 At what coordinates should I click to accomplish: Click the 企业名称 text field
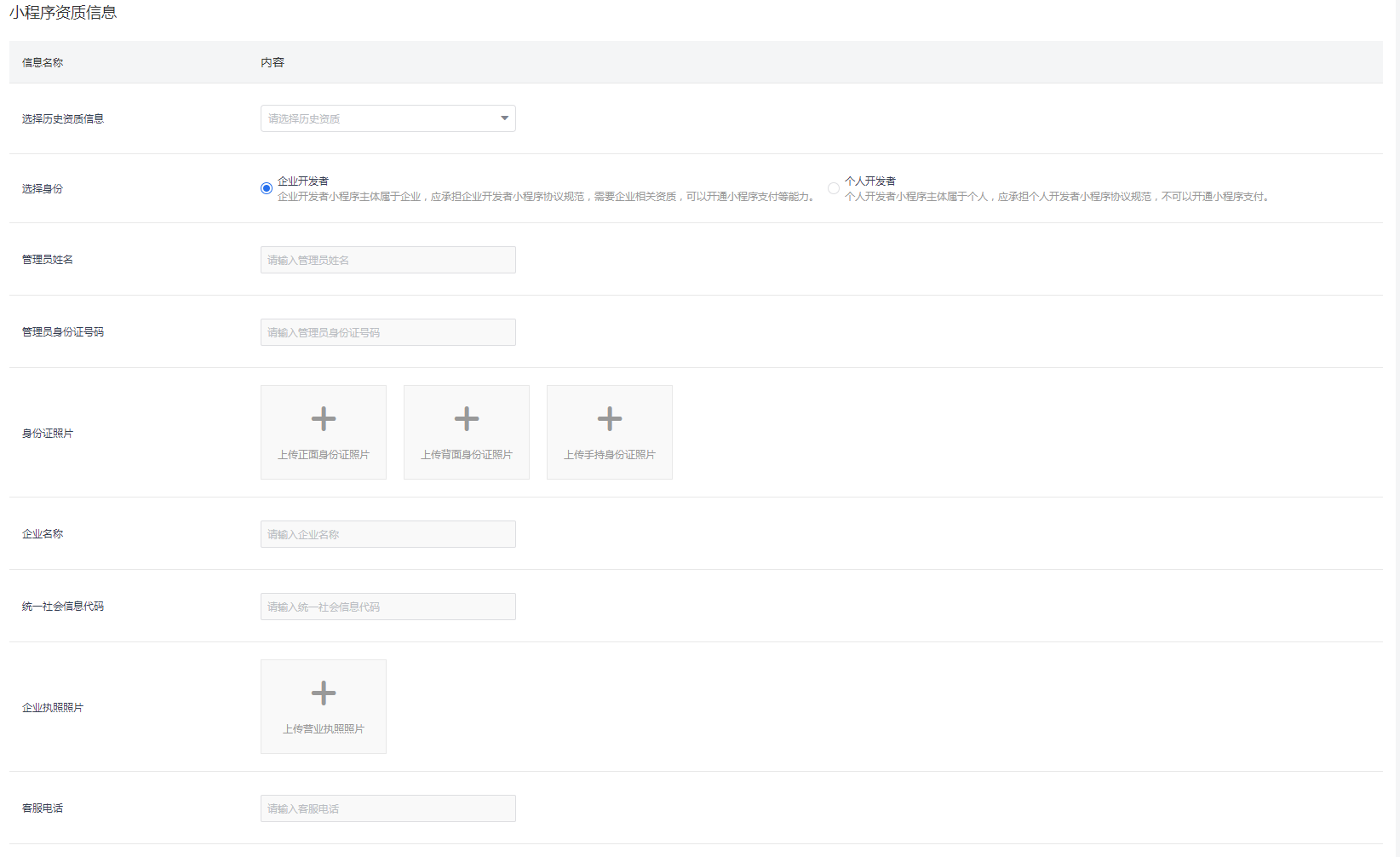point(387,534)
